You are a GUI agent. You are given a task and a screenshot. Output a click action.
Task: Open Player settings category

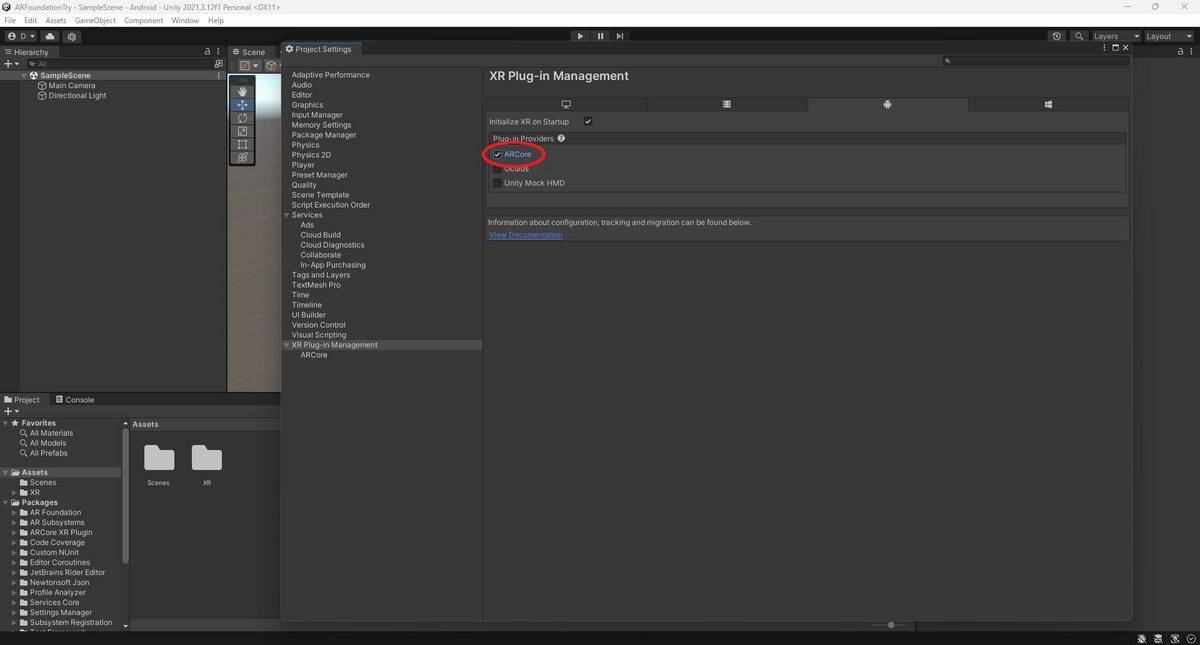(303, 165)
